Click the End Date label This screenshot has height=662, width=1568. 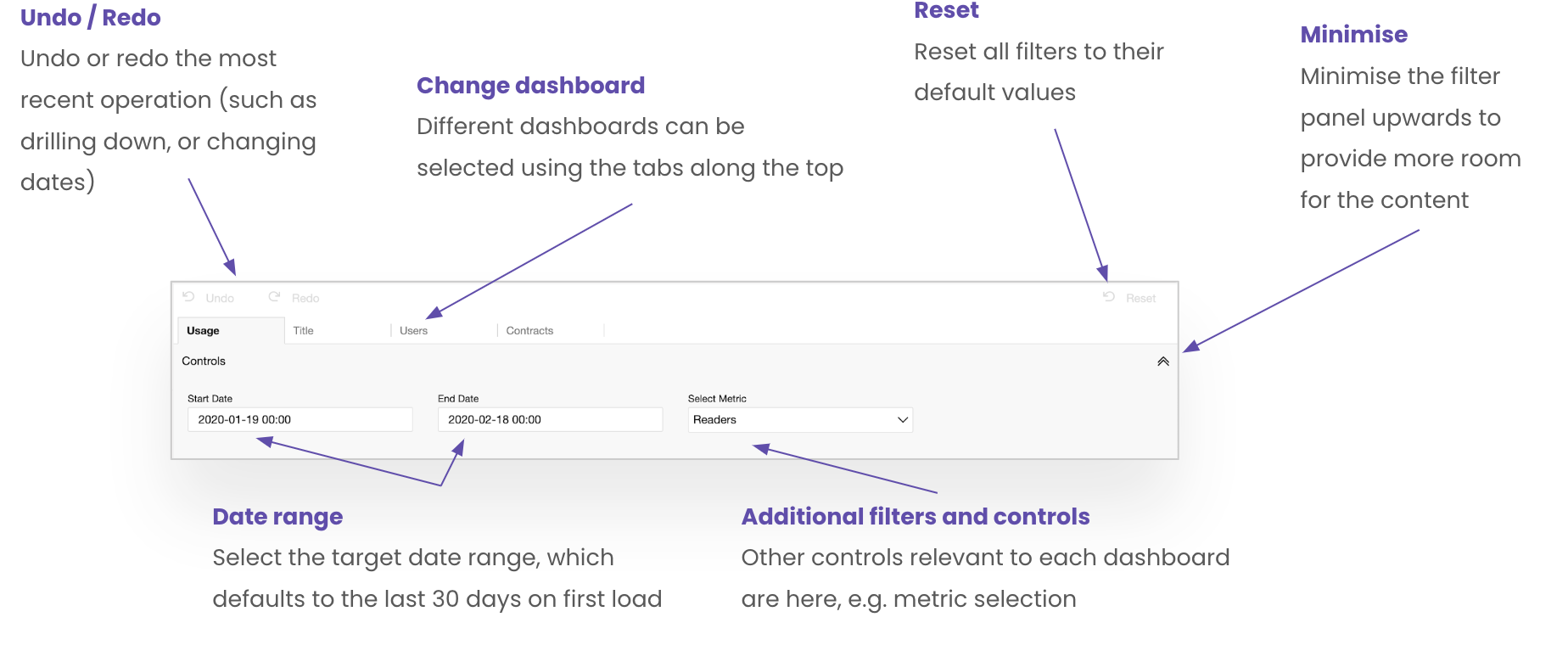[x=458, y=399]
